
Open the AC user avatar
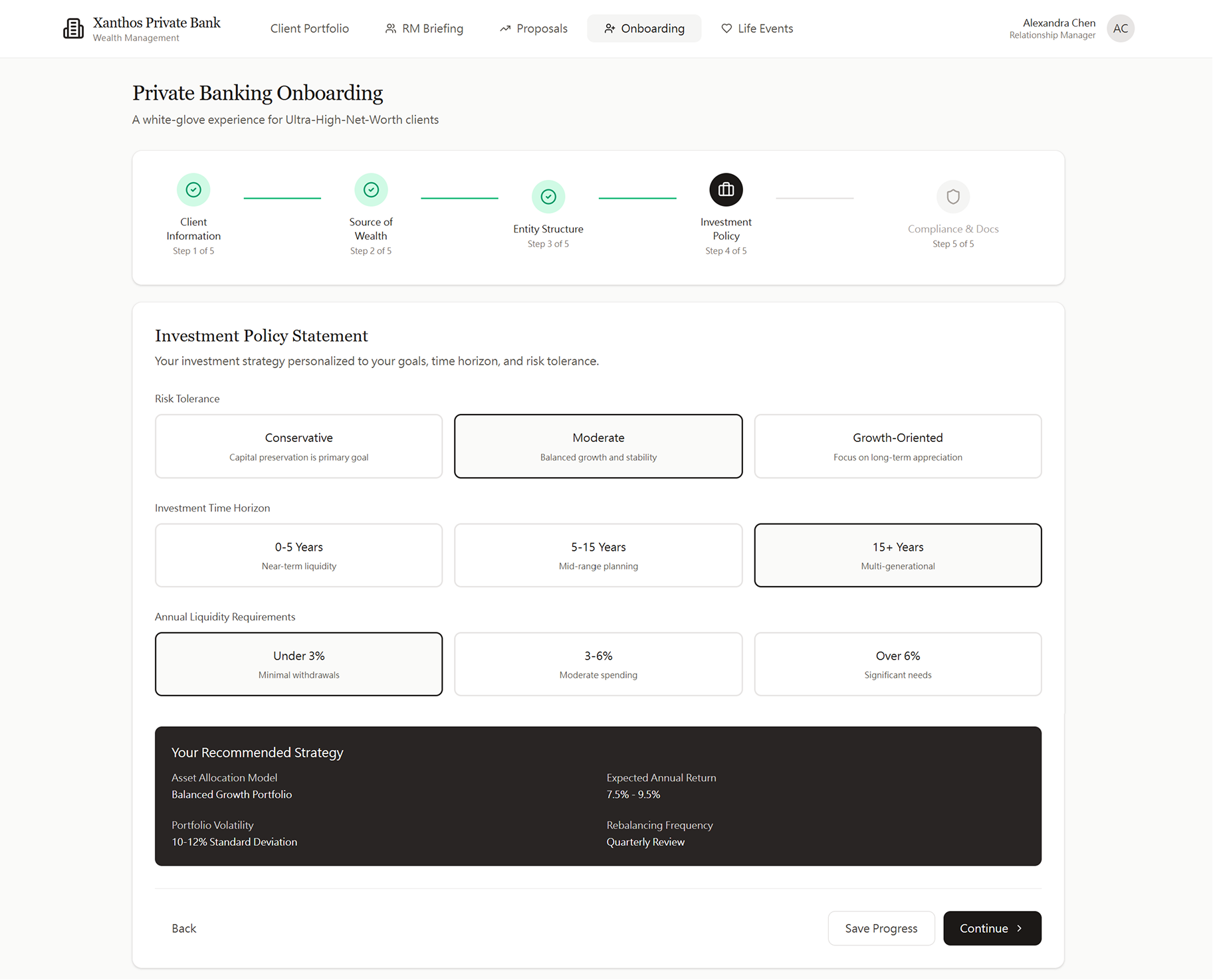[1121, 29]
